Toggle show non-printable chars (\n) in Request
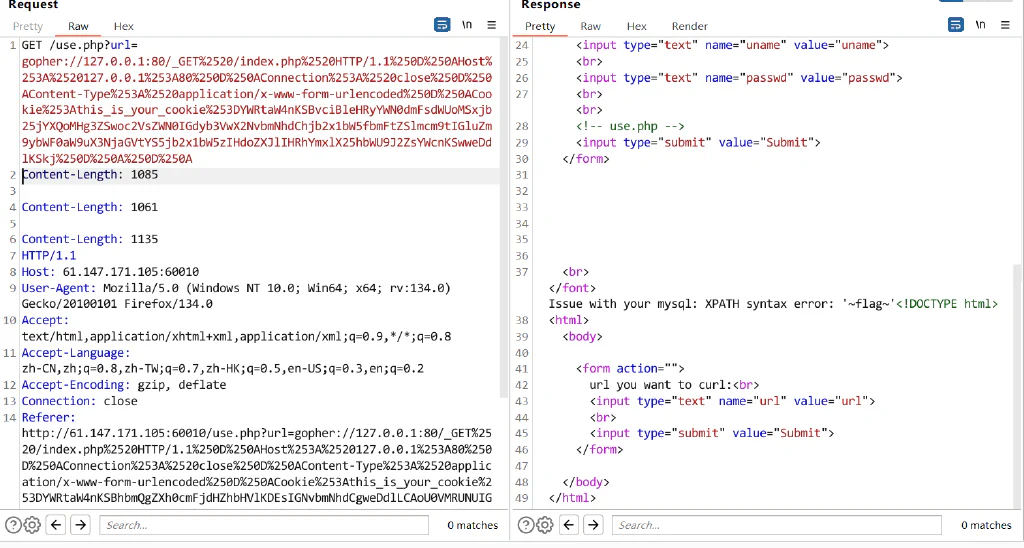Viewport: 1024px width, 548px height. click(467, 25)
